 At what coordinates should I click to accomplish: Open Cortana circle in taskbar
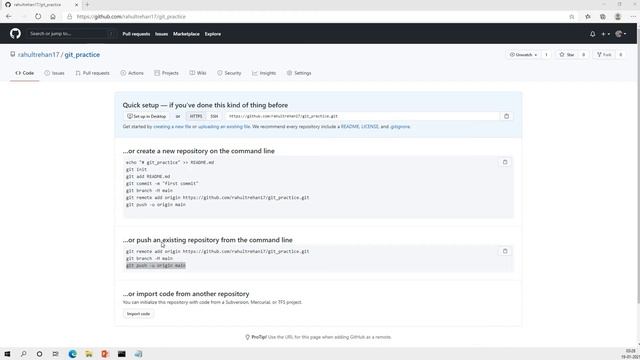39,354
